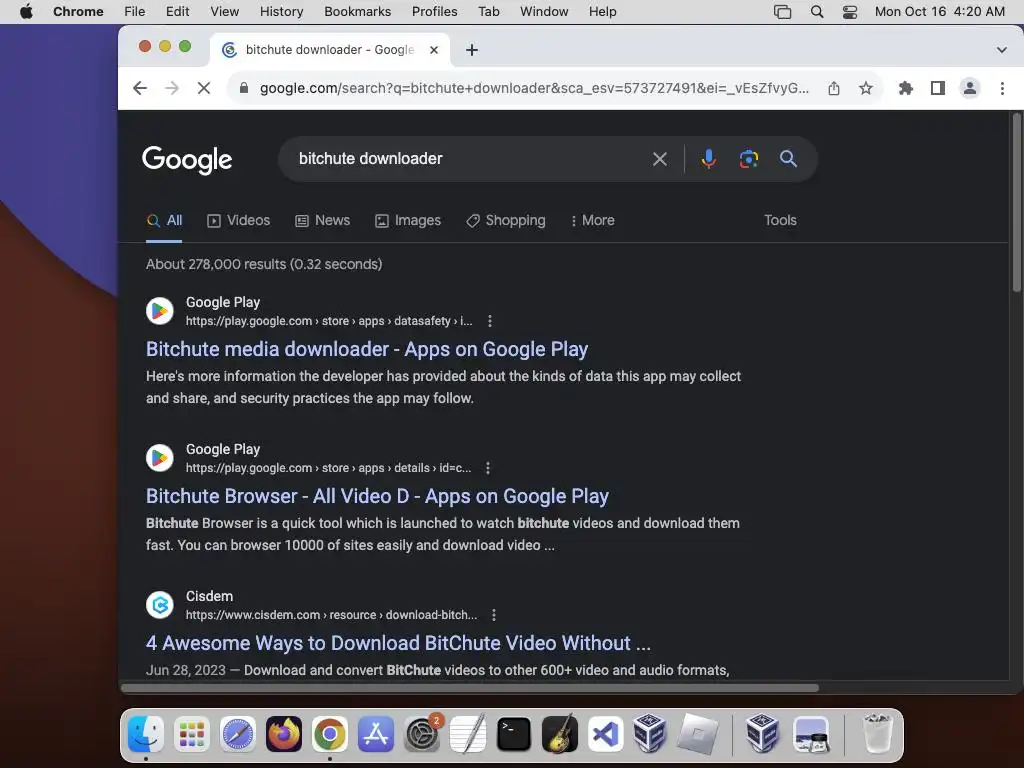Open the Window menu

point(544,12)
